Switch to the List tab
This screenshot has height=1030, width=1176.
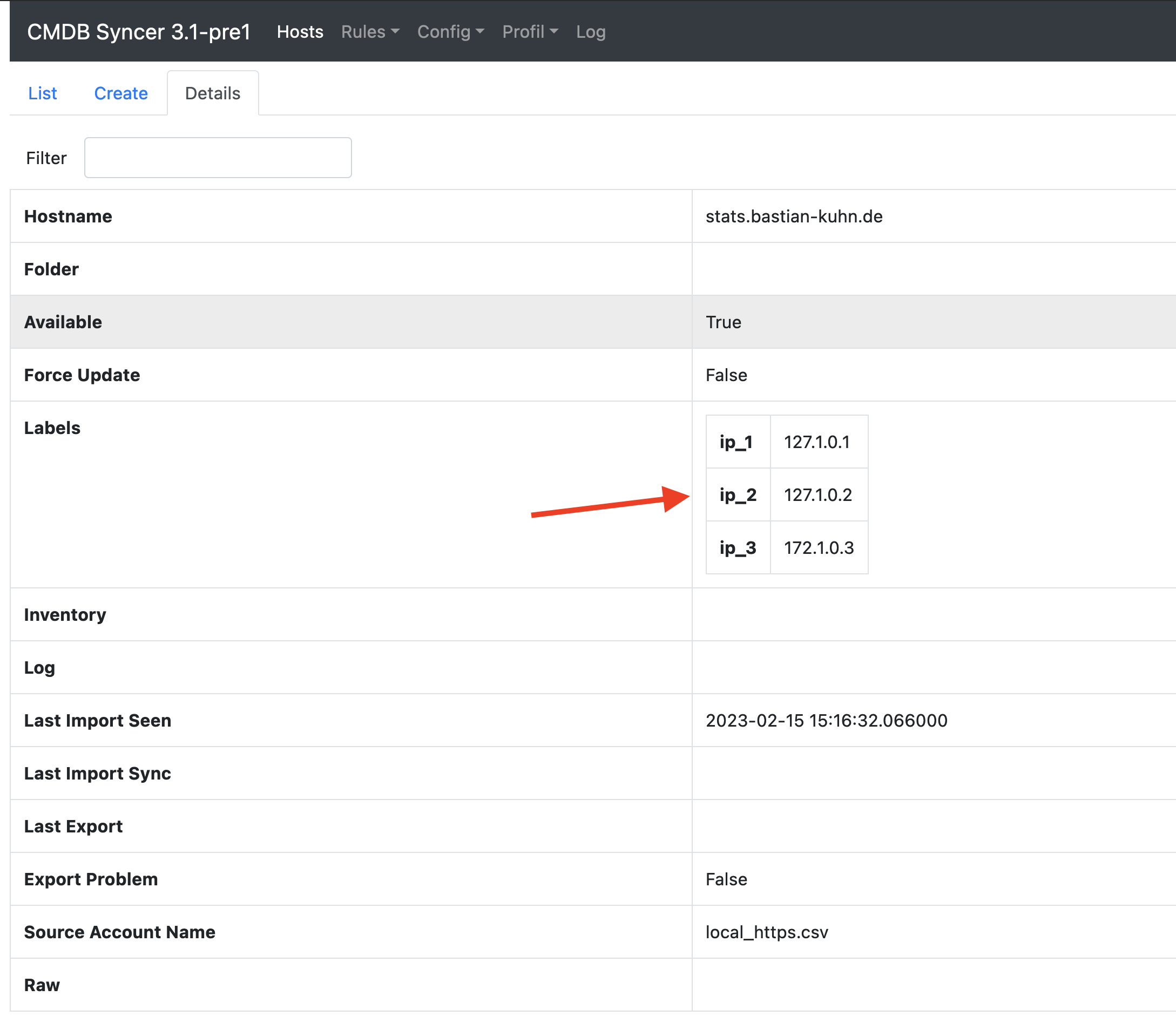pyautogui.click(x=43, y=93)
